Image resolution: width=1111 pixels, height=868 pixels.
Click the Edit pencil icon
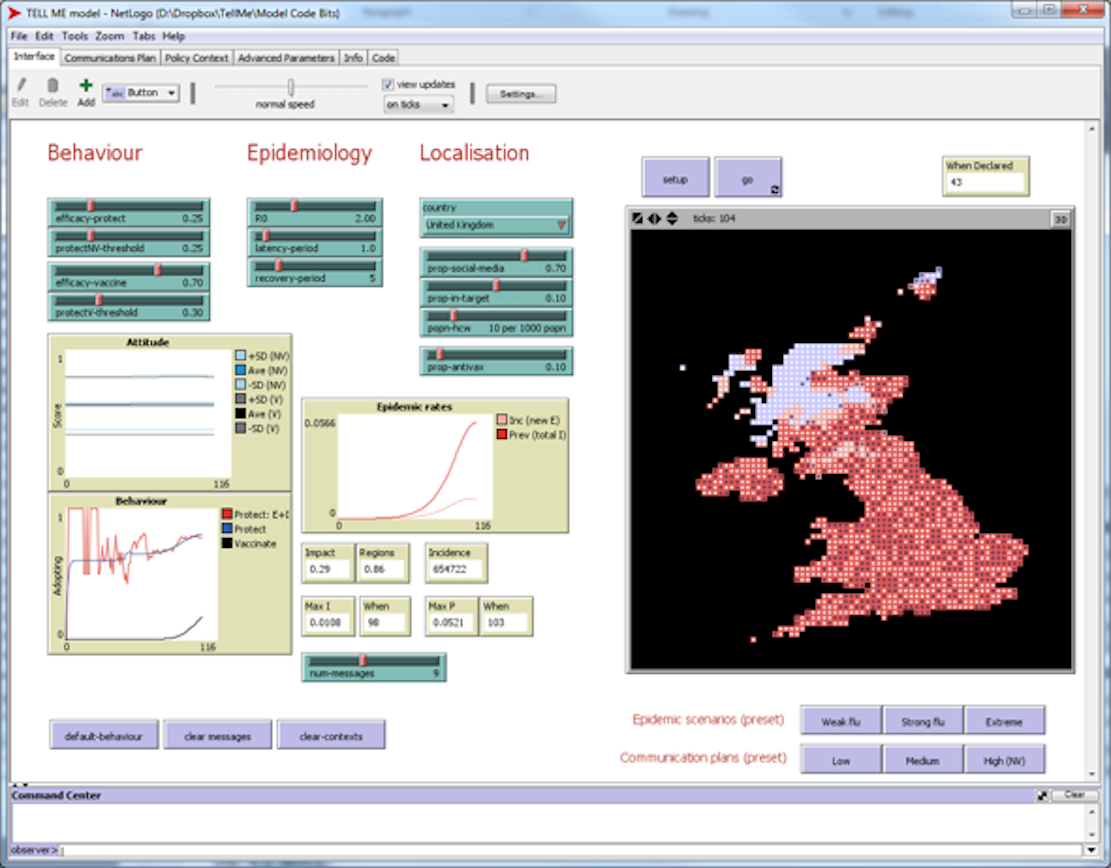20,87
